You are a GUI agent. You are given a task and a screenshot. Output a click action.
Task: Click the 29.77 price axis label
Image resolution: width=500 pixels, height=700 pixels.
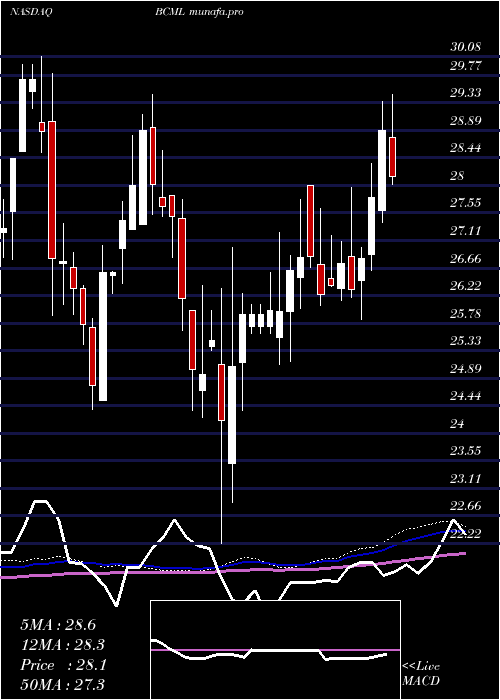coord(466,66)
